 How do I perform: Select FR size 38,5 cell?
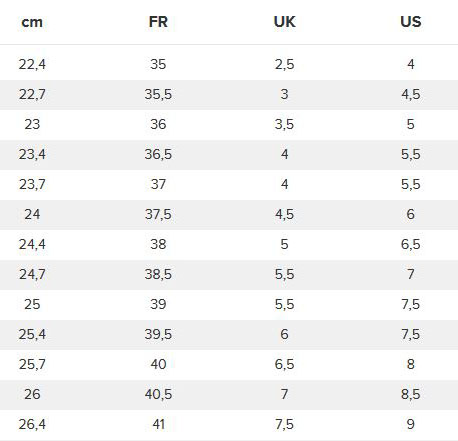click(x=158, y=274)
